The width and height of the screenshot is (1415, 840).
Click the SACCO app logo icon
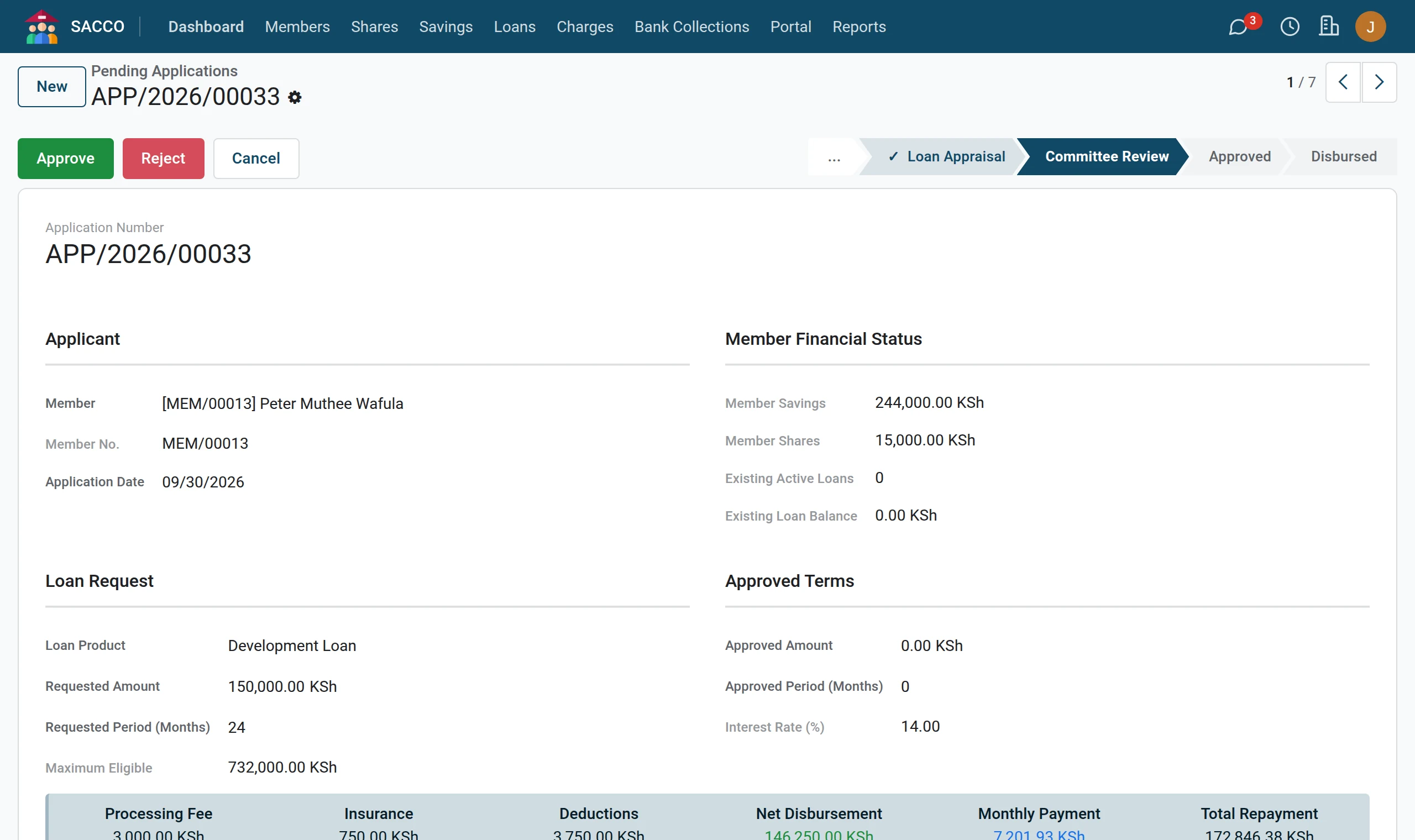[41, 27]
